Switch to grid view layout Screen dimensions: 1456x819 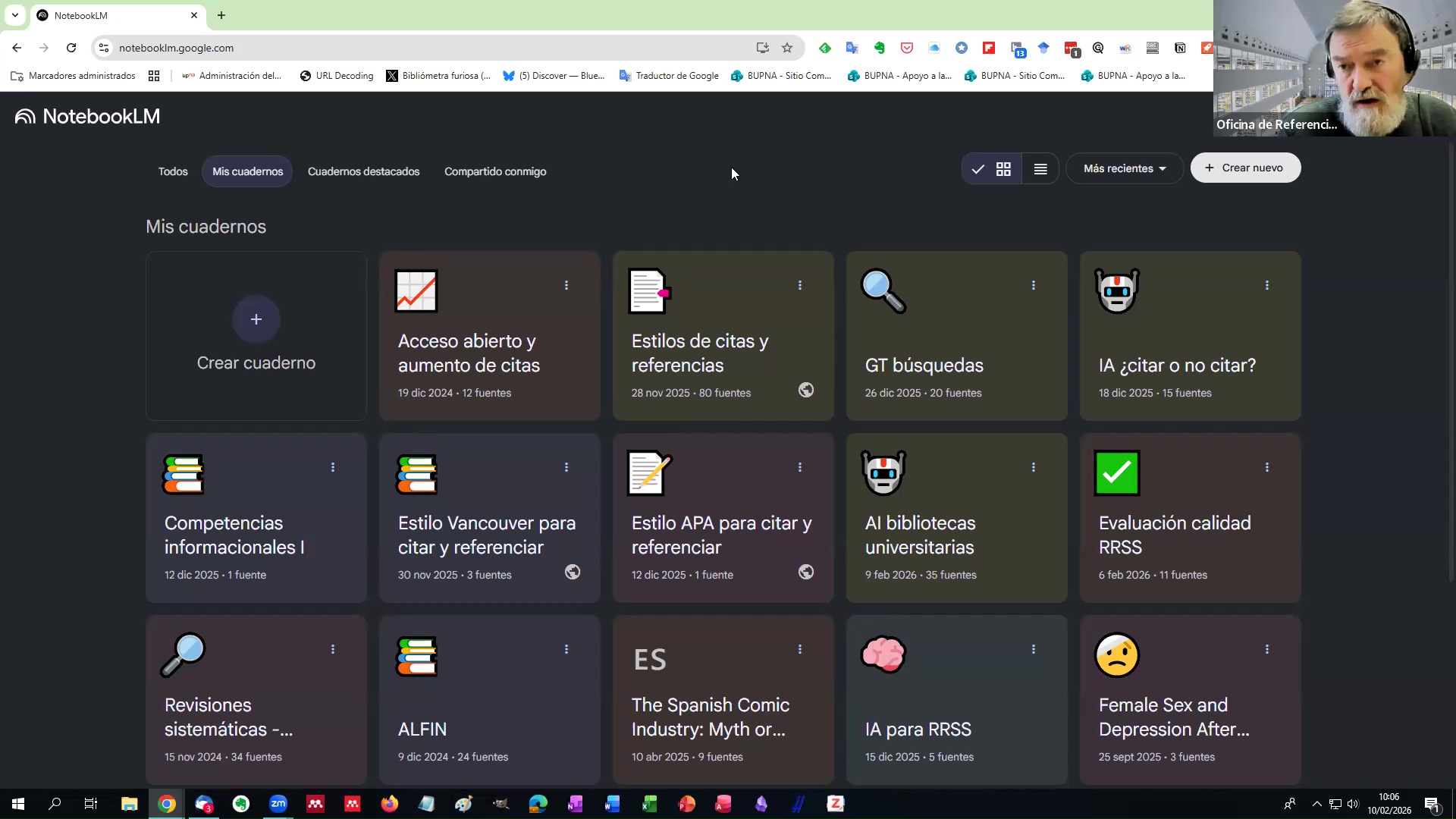pyautogui.click(x=1003, y=169)
